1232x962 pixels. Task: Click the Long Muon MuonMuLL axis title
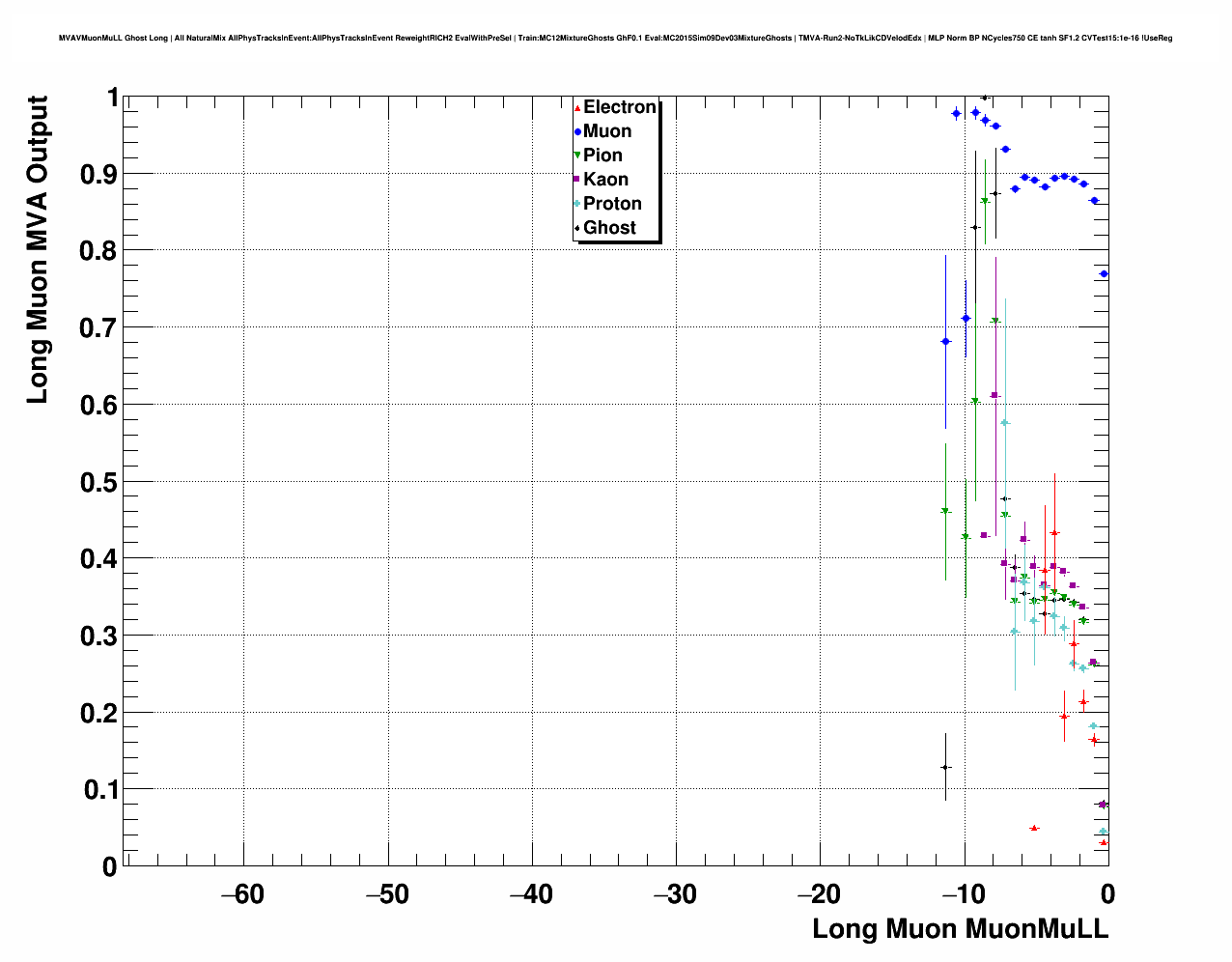(x=960, y=929)
